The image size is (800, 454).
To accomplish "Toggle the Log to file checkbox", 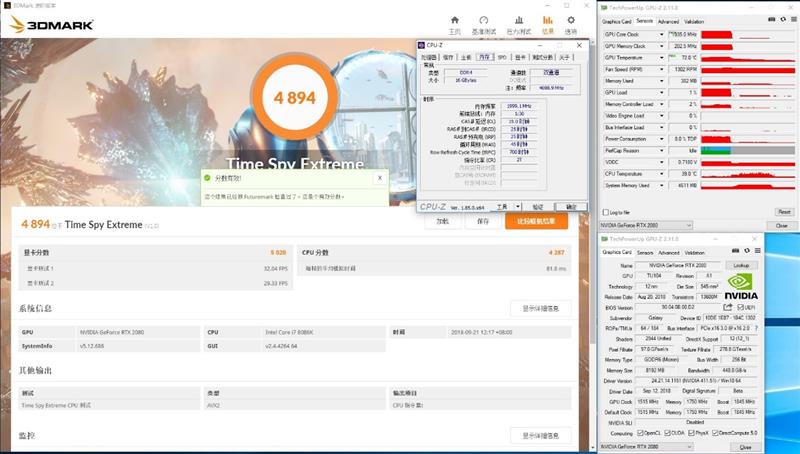I will click(606, 212).
